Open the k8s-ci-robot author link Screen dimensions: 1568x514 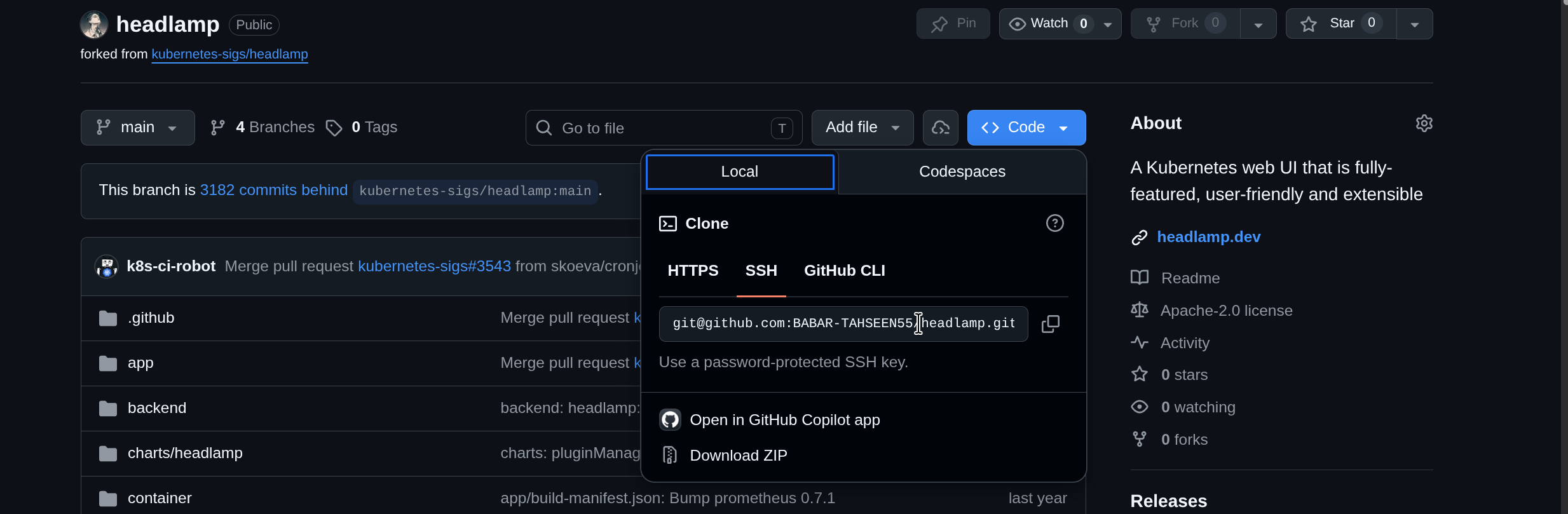pos(171,266)
